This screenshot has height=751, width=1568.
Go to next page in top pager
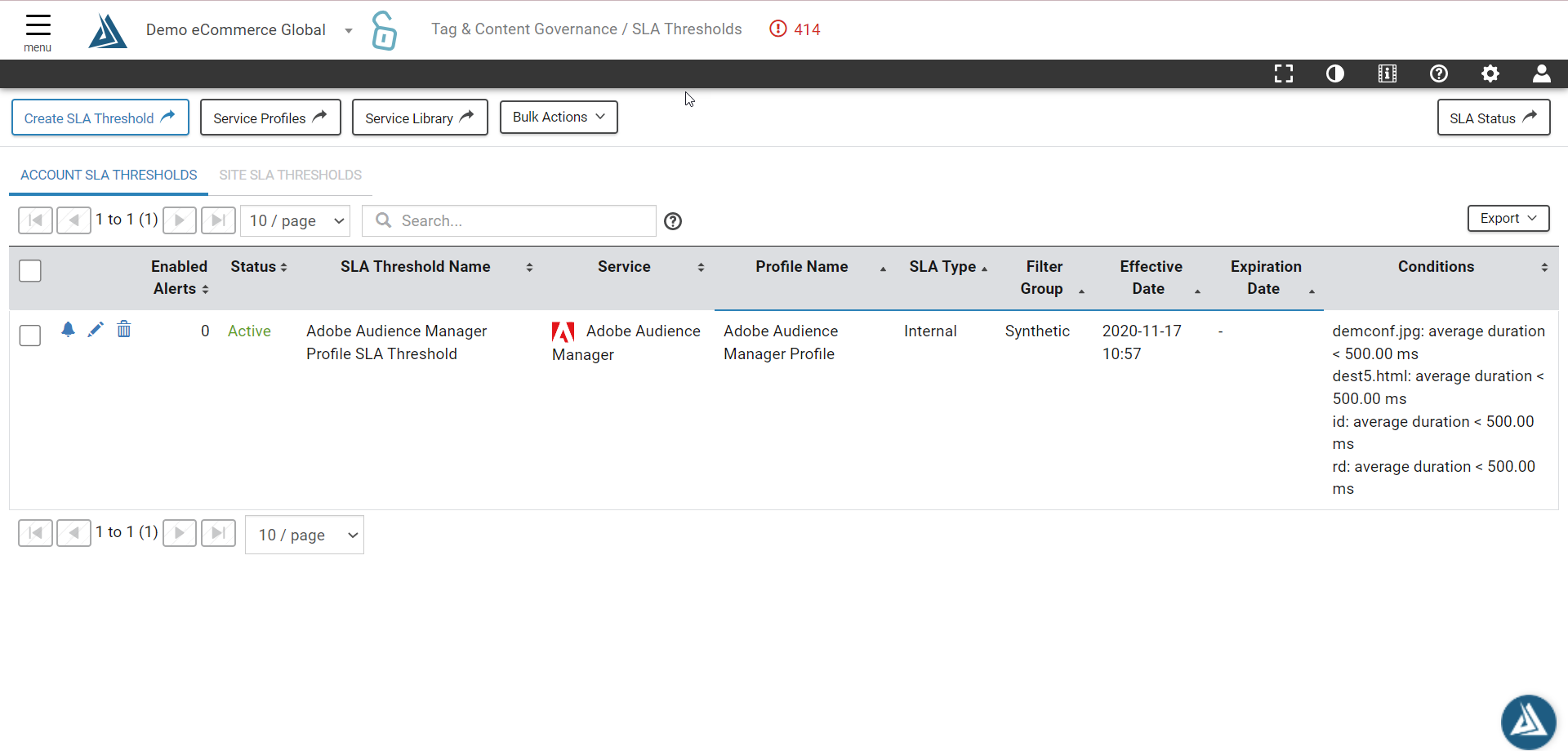click(180, 220)
